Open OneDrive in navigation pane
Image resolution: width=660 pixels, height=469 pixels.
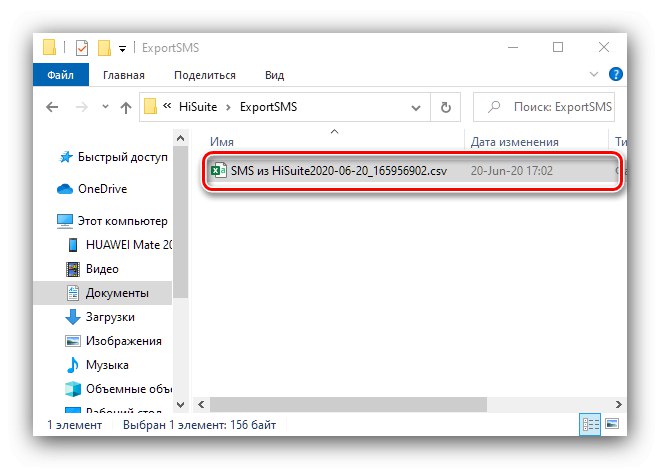point(102,189)
